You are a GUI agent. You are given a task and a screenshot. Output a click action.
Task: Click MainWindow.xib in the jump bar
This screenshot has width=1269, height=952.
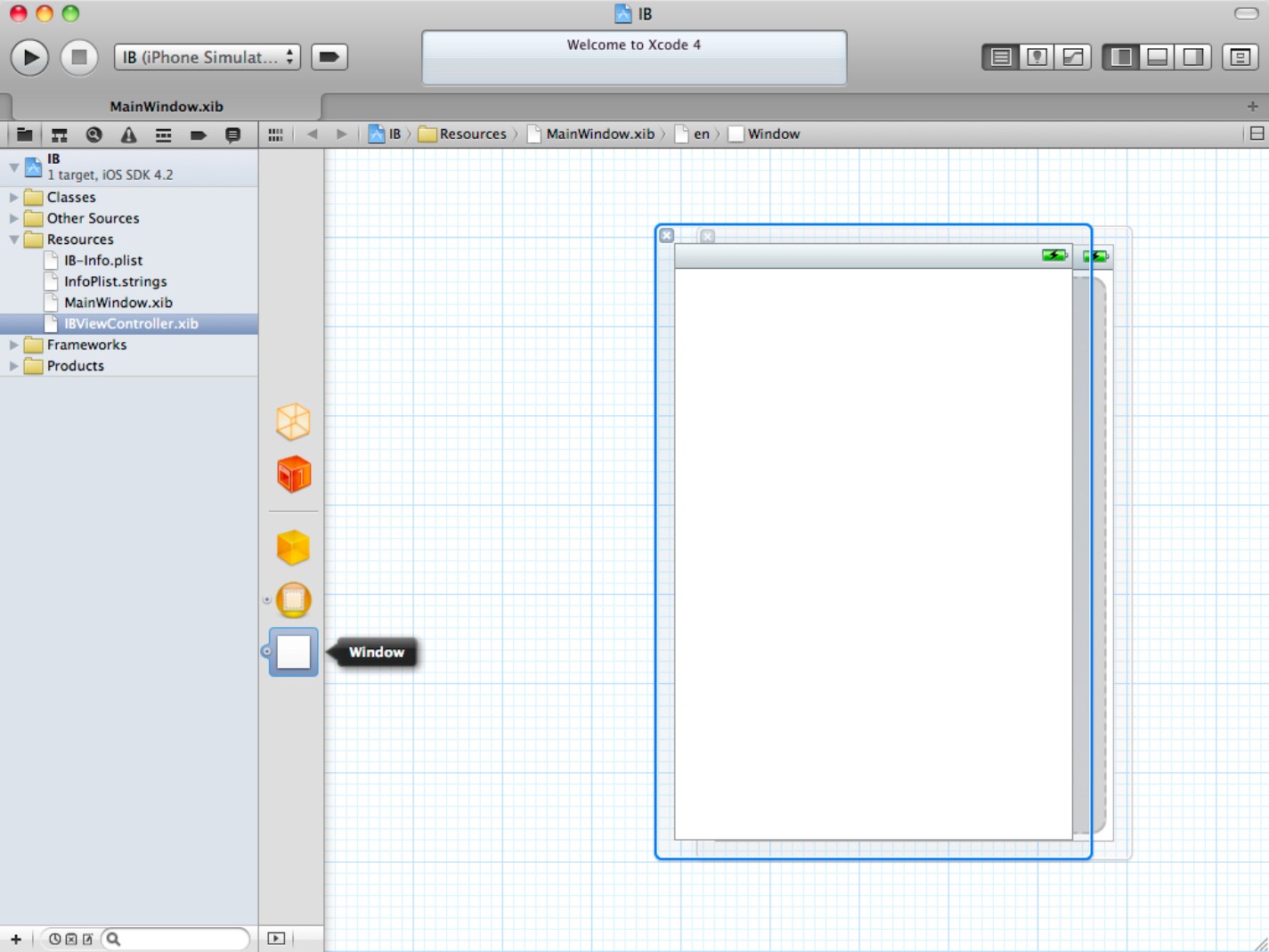[591, 134]
